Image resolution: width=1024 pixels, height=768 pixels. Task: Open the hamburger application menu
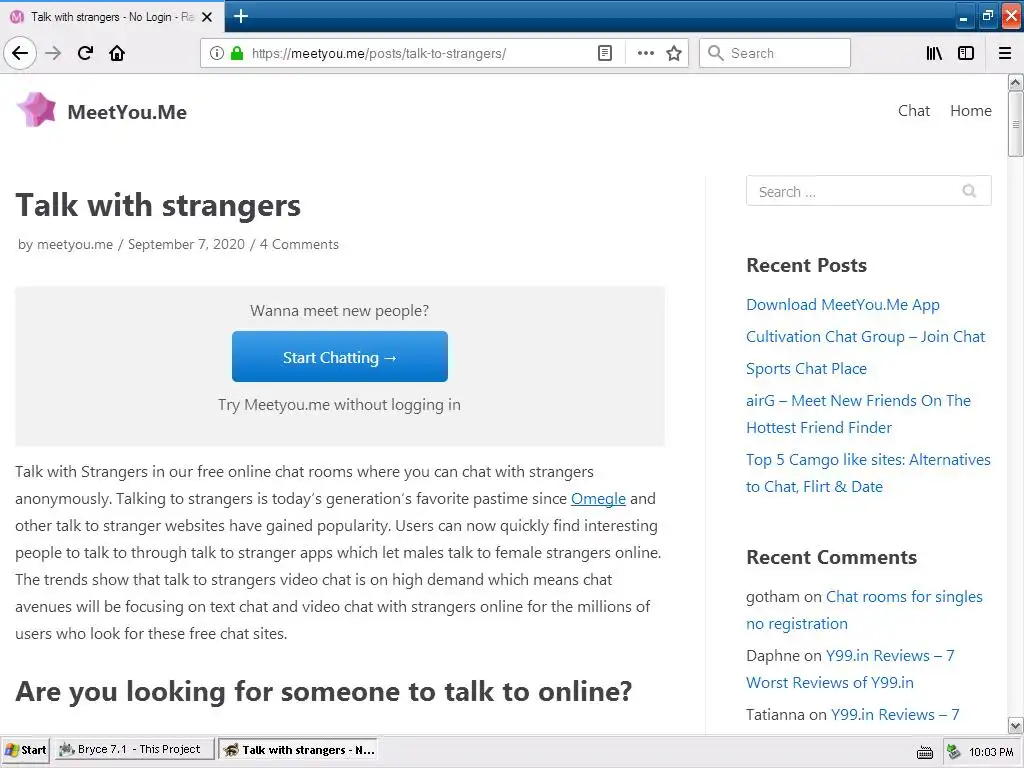tap(1005, 54)
